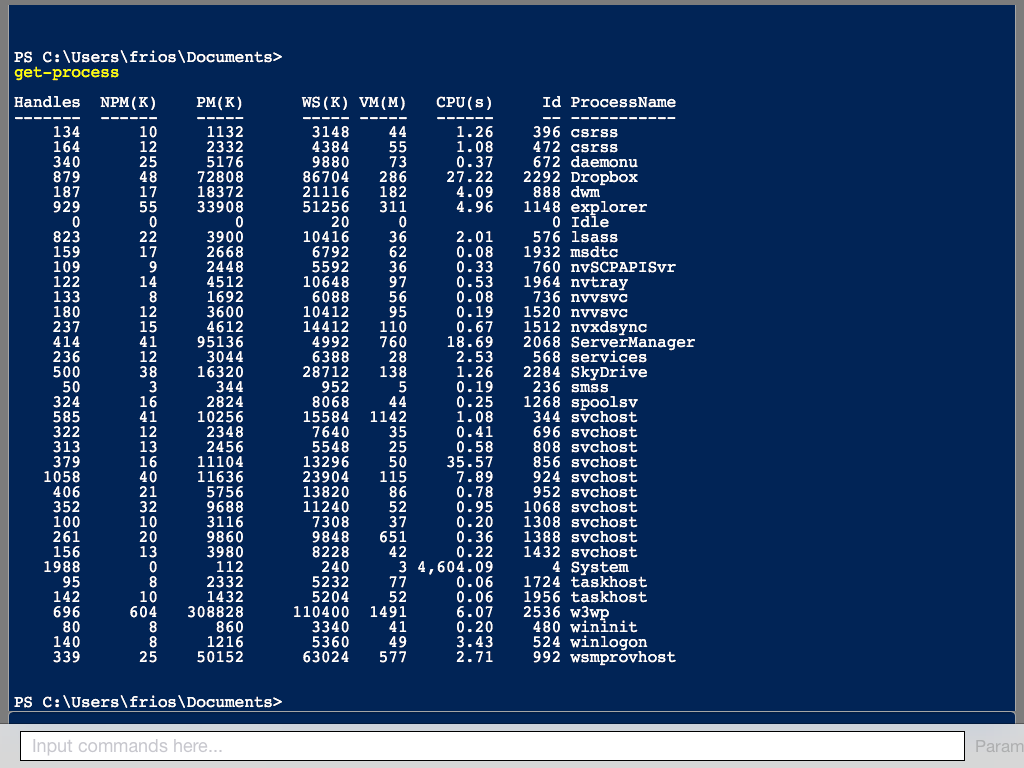Click the ProcessName column header
The height and width of the screenshot is (768, 1024).
[623, 103]
